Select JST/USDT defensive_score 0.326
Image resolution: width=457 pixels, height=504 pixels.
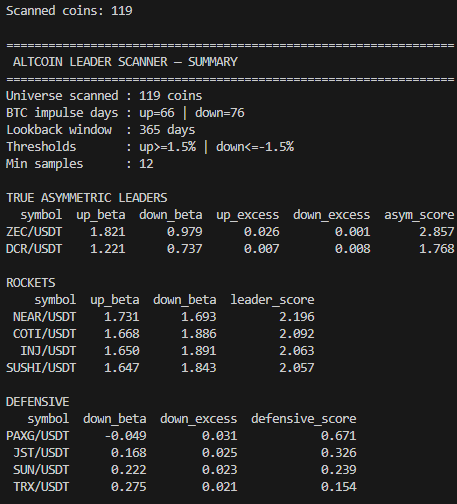click(339, 453)
